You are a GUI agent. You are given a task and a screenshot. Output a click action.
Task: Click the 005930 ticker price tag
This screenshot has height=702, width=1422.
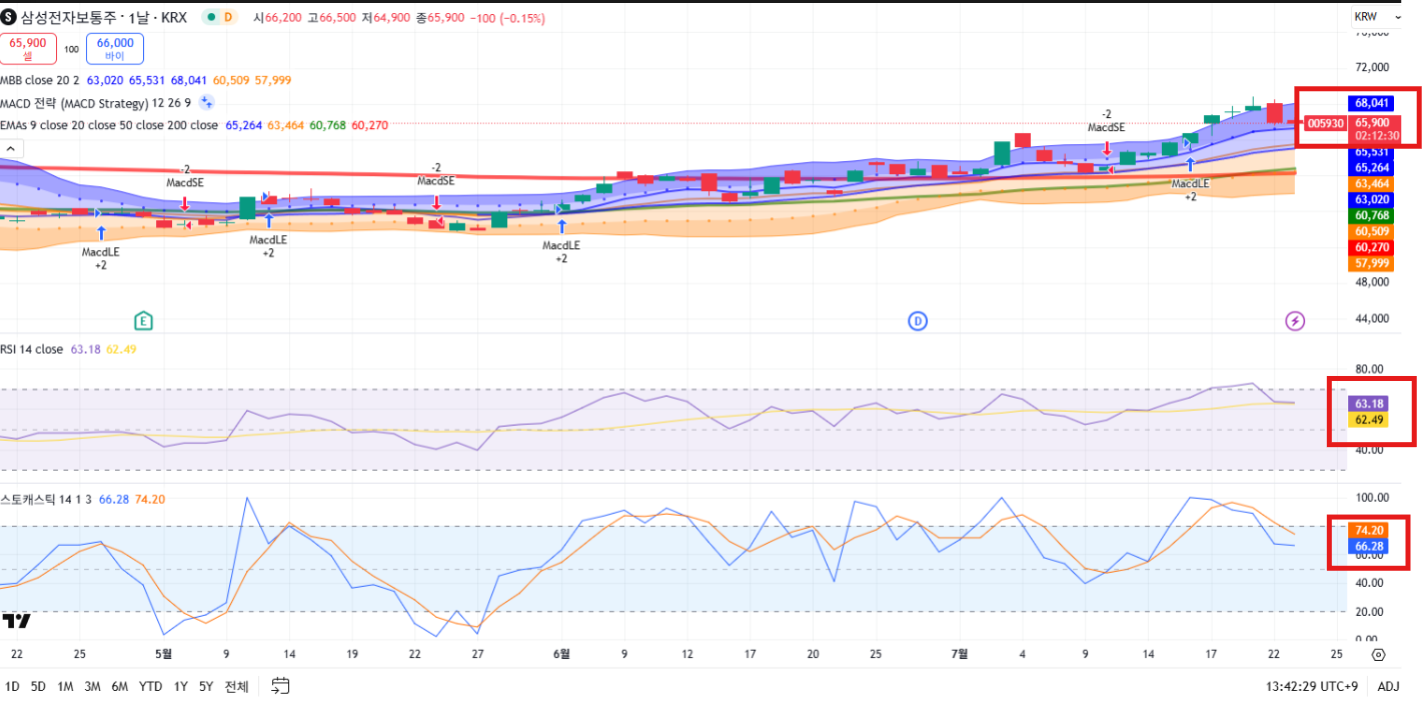(1326, 123)
